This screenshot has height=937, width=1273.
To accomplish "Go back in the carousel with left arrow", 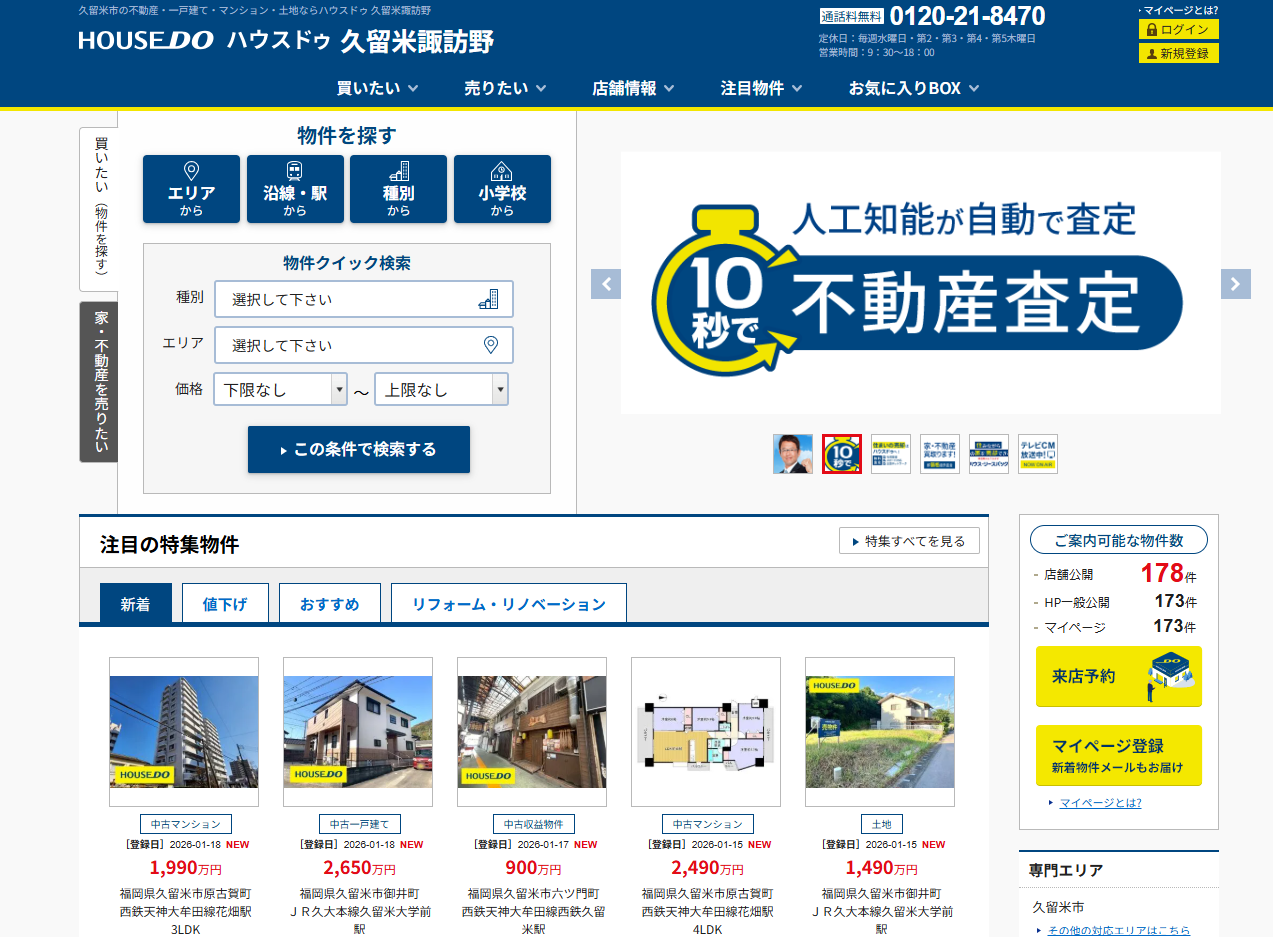I will coord(607,284).
